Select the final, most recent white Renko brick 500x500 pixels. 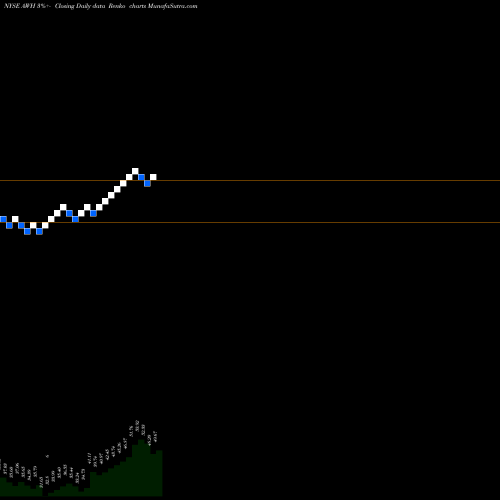pyautogui.click(x=153, y=177)
